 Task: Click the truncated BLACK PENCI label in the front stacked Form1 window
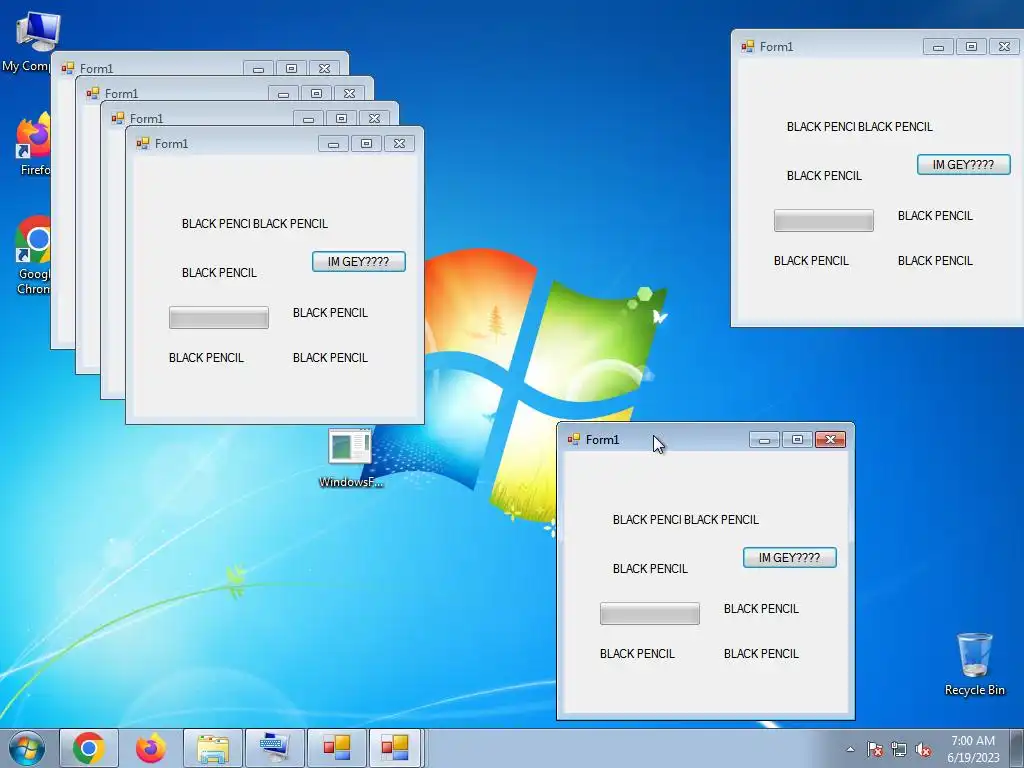coord(216,224)
